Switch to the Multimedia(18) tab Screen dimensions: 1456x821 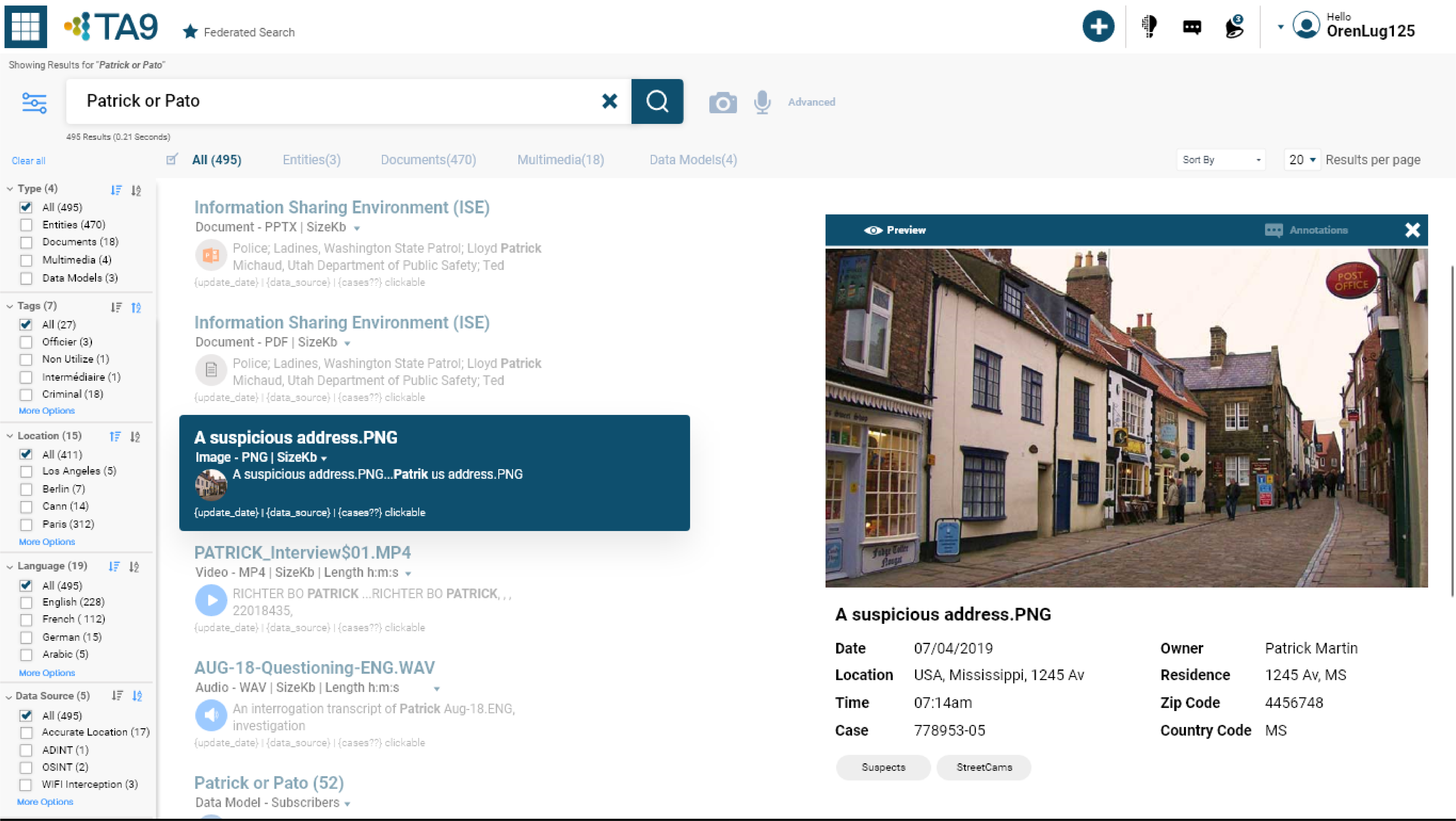560,160
